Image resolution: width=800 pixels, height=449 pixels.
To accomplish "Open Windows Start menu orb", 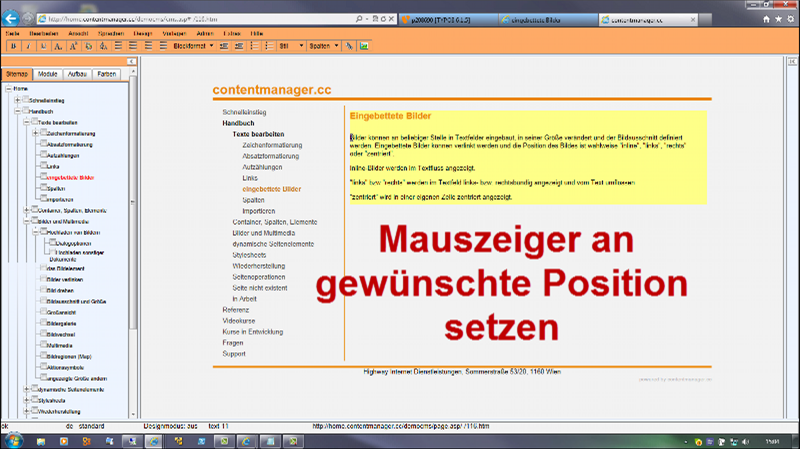I will [x=13, y=441].
